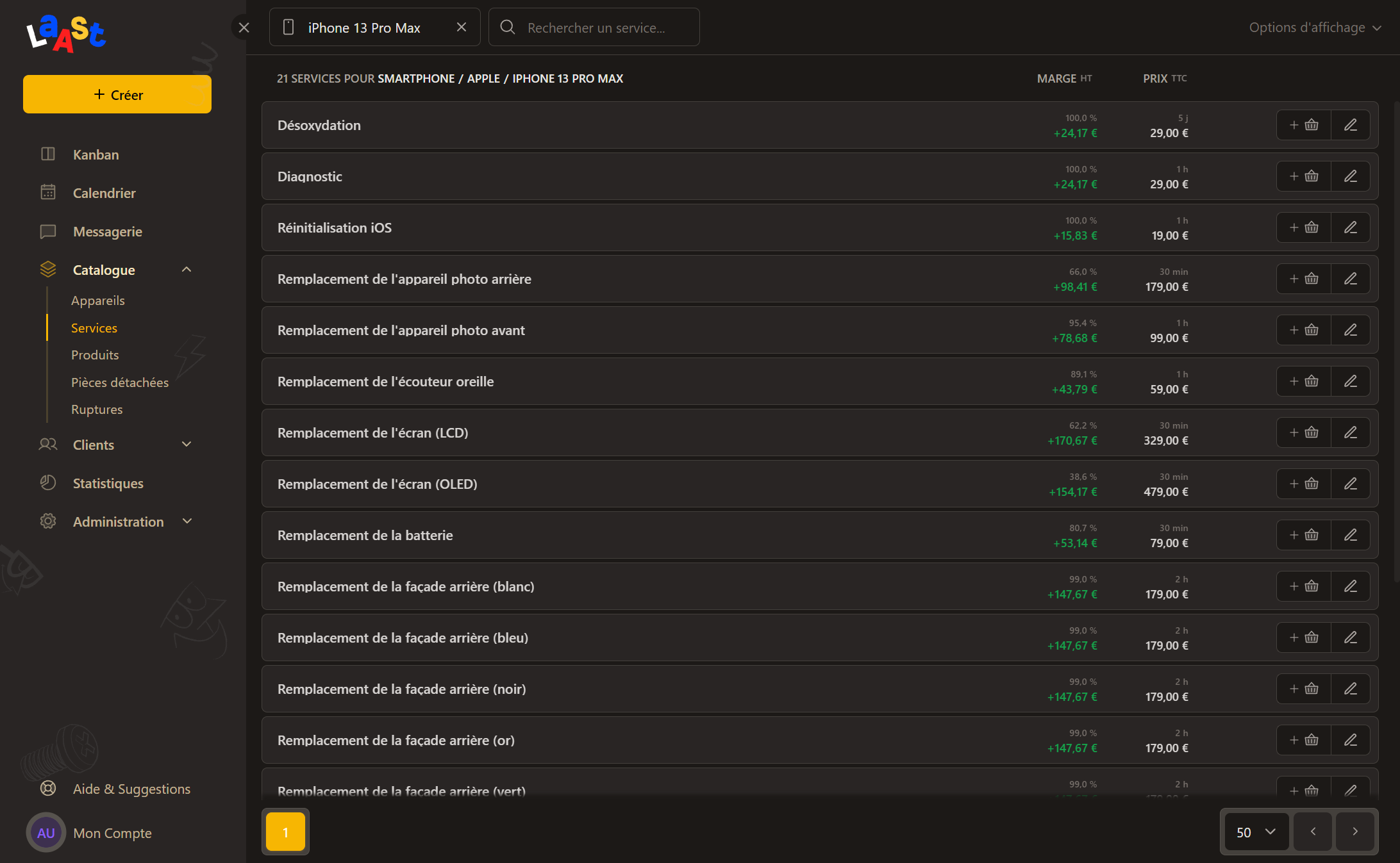
Task: Open Remplacement de la batterie row
Action: 820,535
